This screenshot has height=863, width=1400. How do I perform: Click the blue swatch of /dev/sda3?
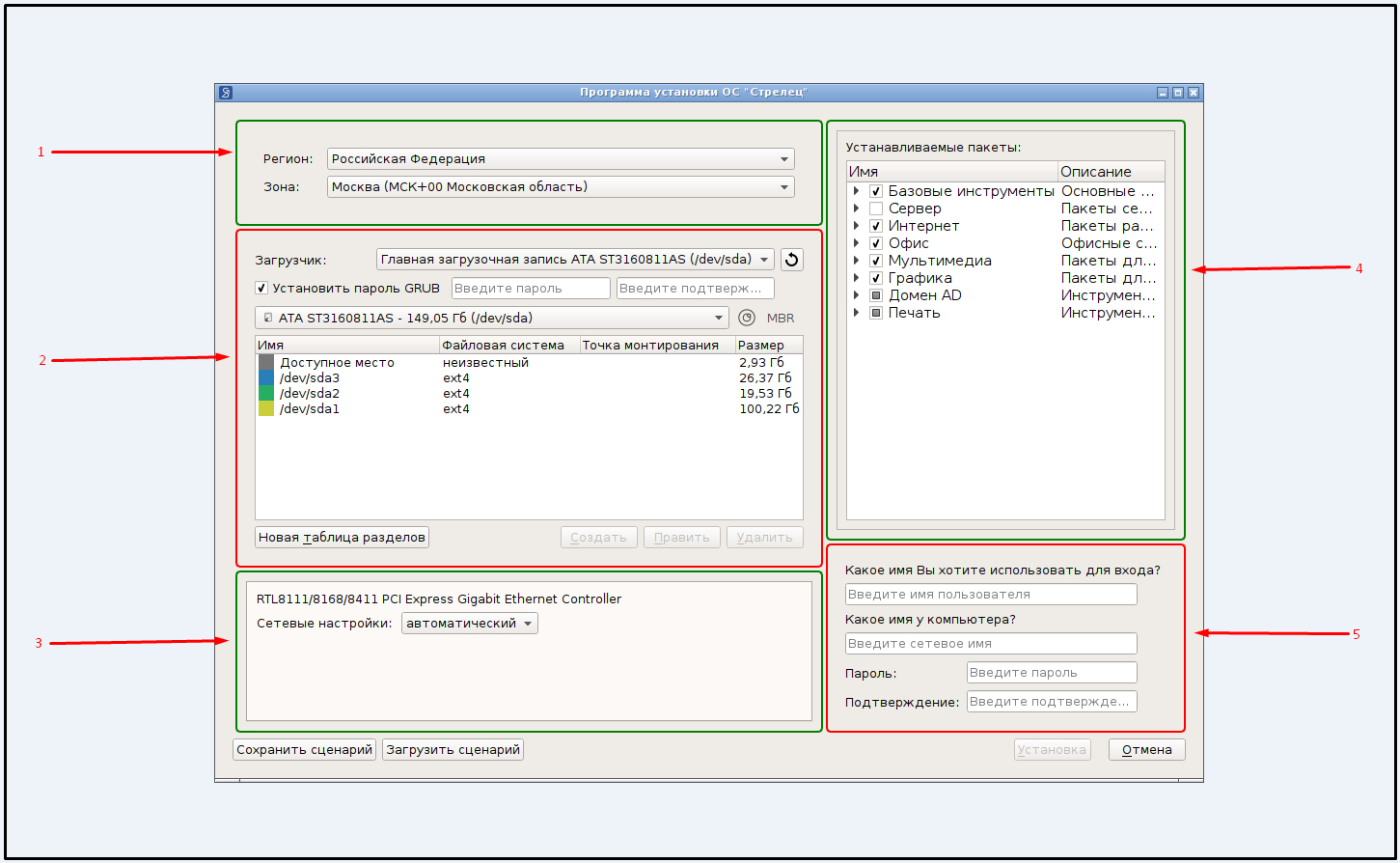266,377
